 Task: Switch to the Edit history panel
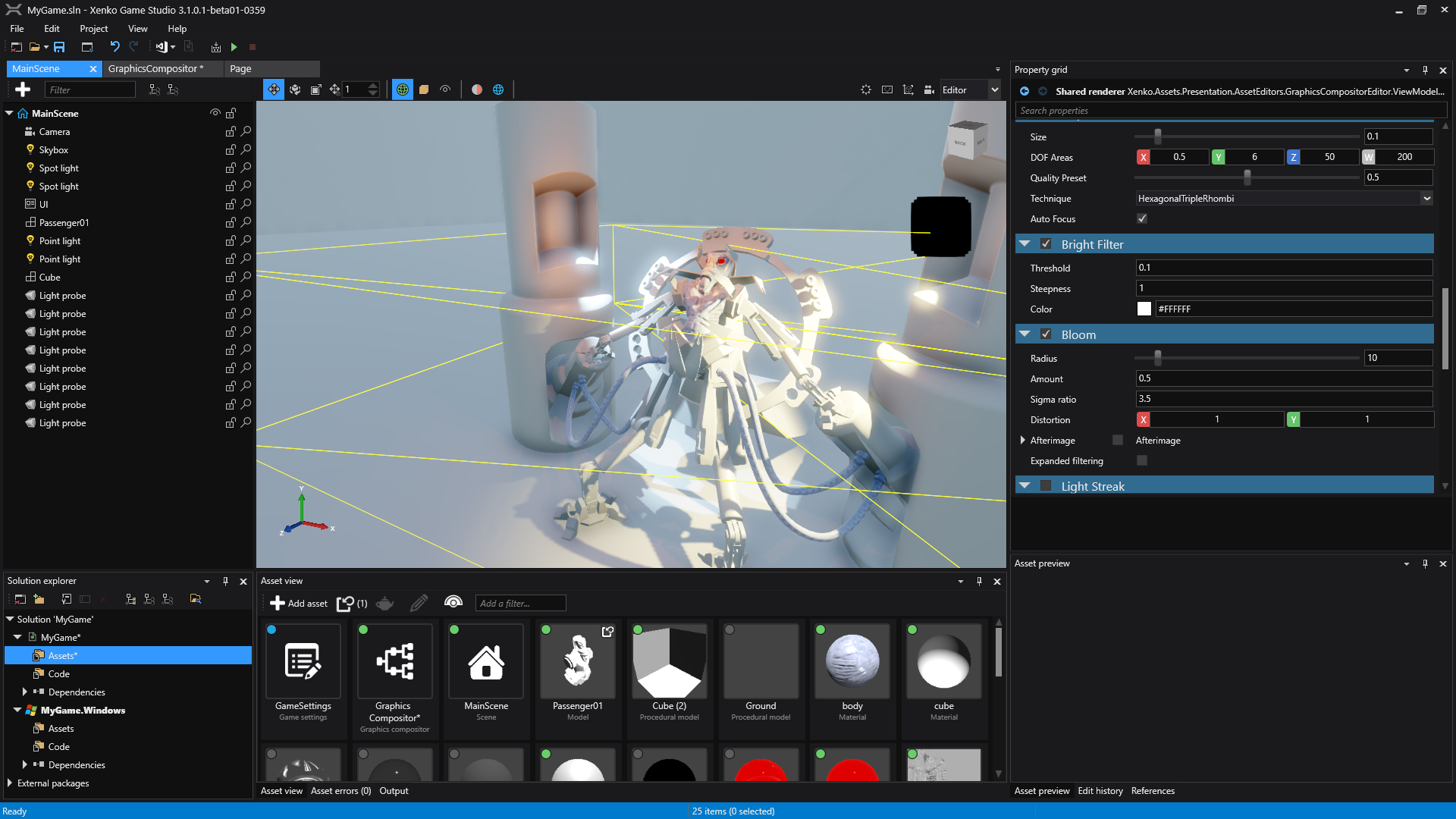(x=1100, y=790)
